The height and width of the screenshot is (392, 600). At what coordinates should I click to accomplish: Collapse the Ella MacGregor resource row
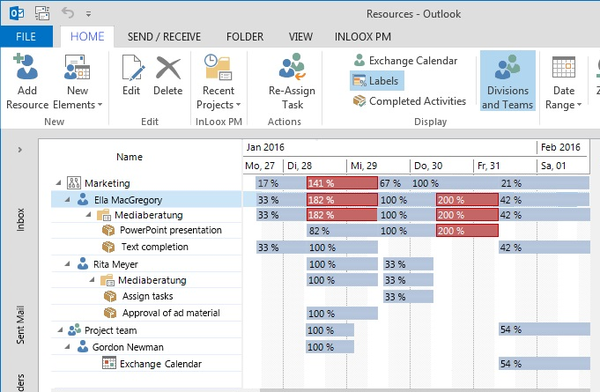pyautogui.click(x=68, y=200)
